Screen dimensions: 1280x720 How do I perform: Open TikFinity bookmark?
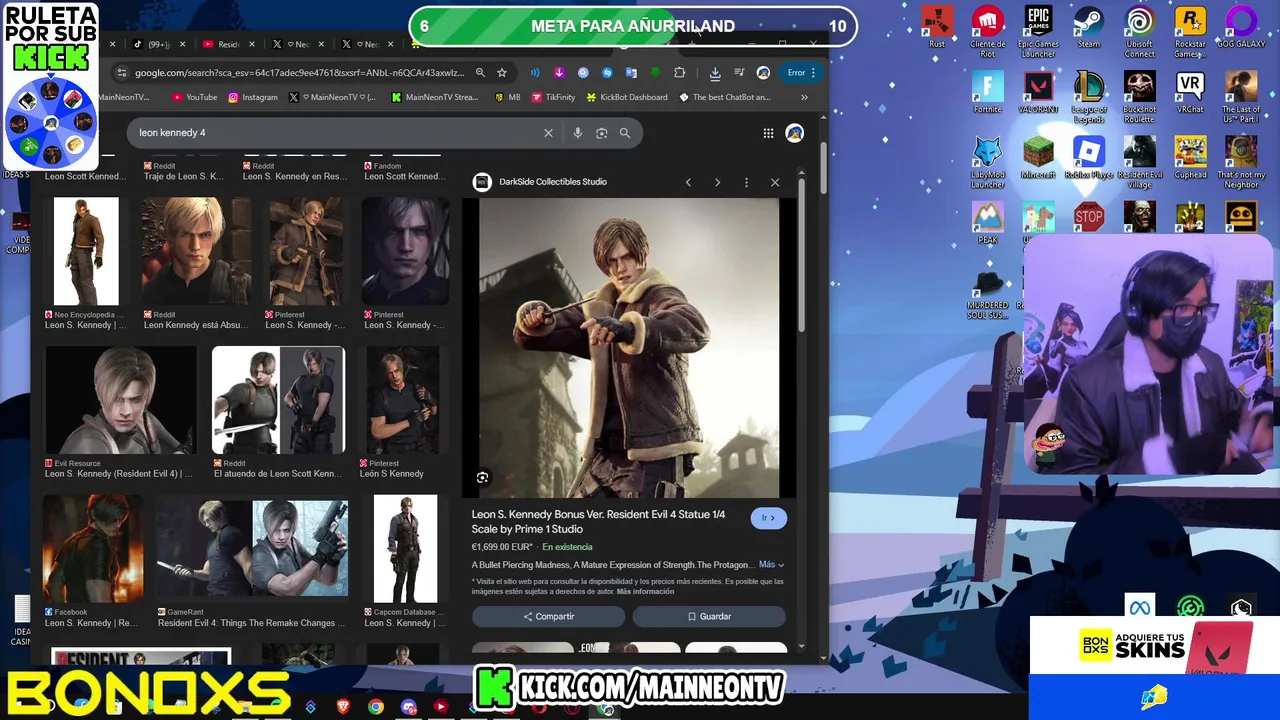(x=553, y=97)
